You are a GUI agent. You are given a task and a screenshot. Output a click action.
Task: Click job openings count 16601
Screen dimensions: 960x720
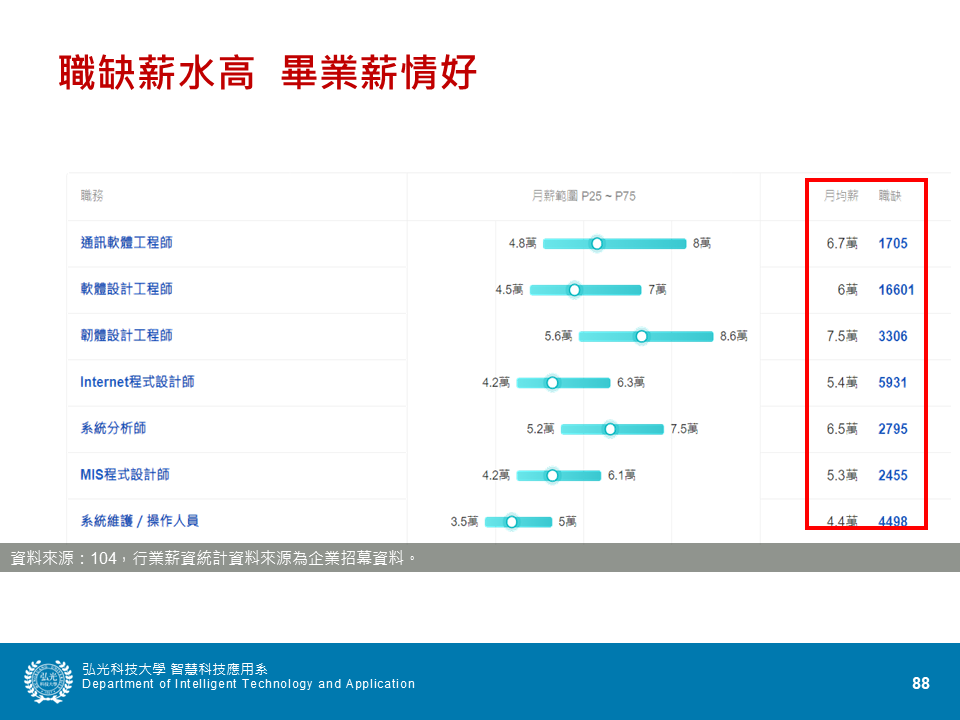point(896,290)
